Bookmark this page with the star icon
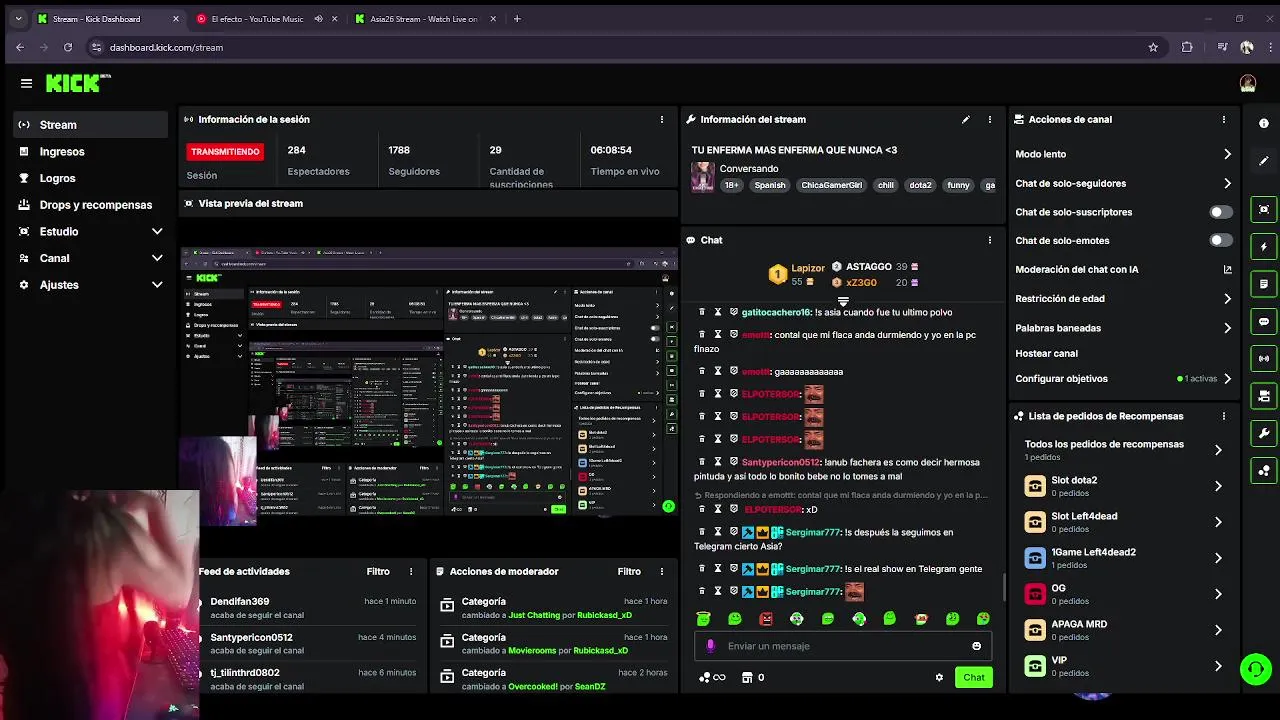The height and width of the screenshot is (720, 1280). (1153, 47)
